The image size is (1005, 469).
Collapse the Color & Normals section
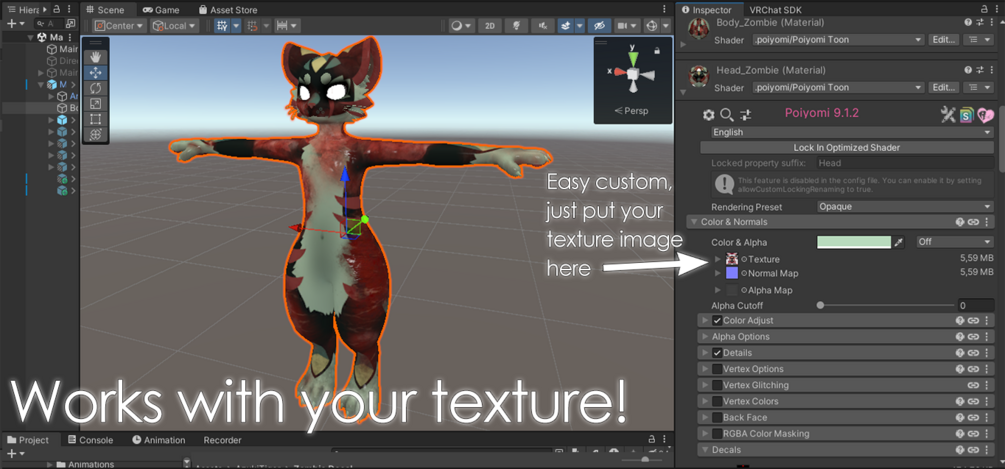(693, 222)
